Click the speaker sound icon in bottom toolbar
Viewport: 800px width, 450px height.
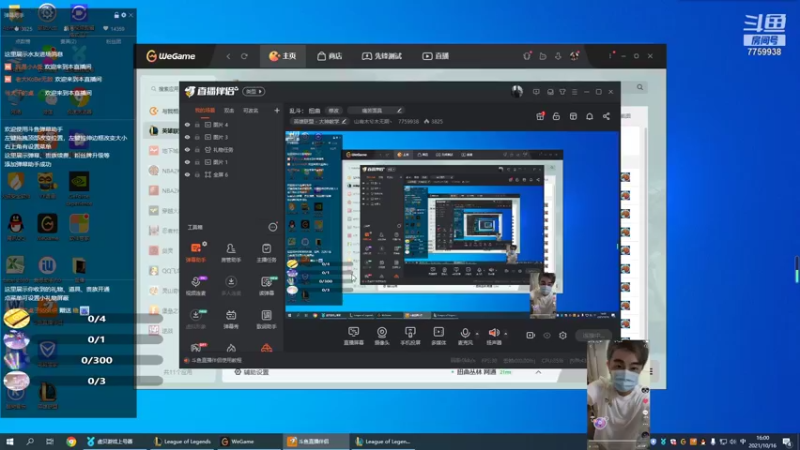pos(493,333)
